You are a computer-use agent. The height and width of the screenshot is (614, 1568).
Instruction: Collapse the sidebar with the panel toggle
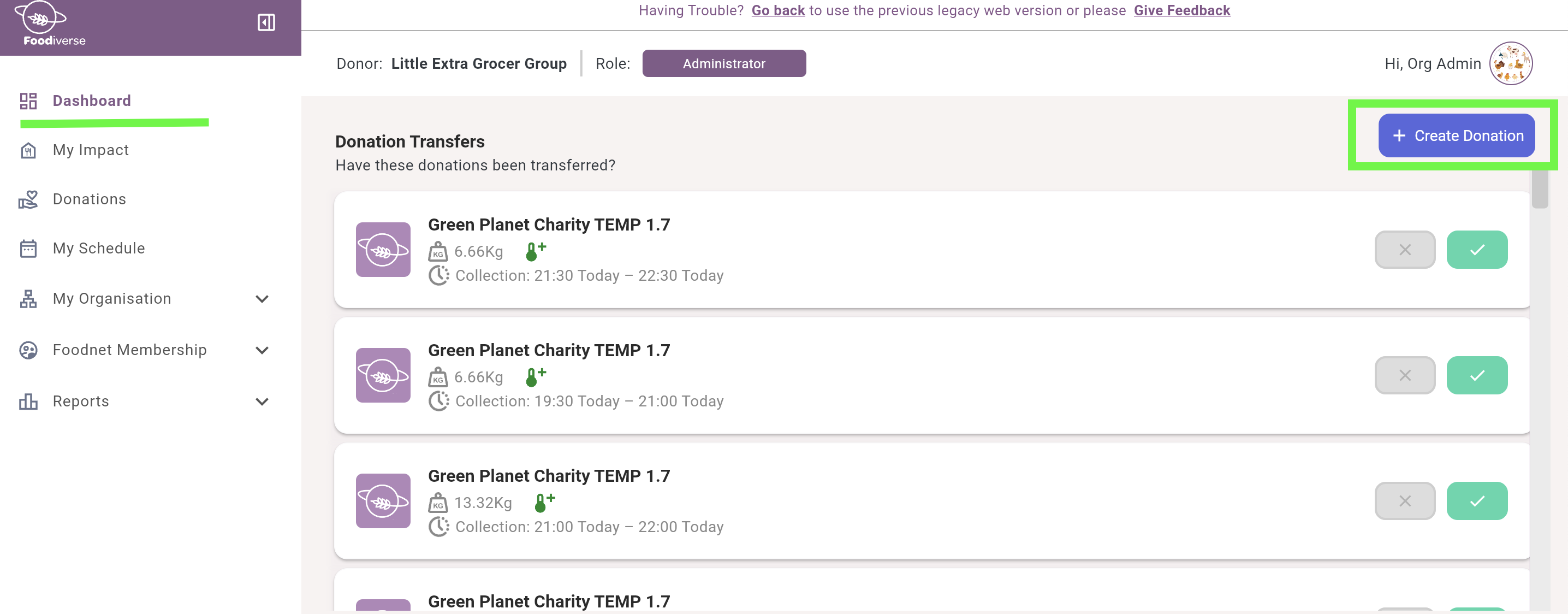click(265, 22)
